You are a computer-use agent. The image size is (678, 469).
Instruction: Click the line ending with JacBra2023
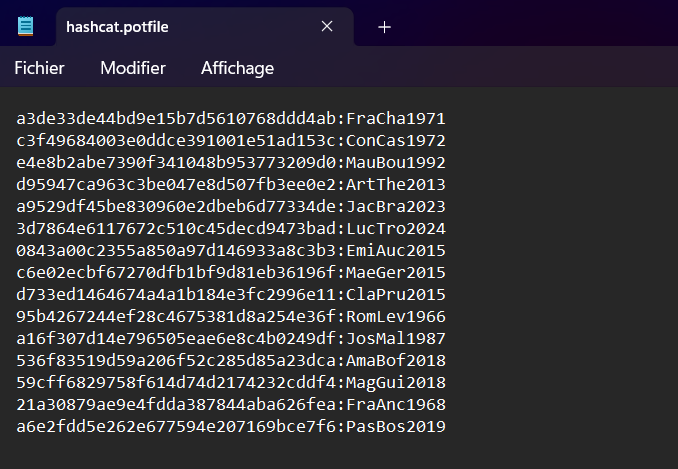tap(231, 207)
